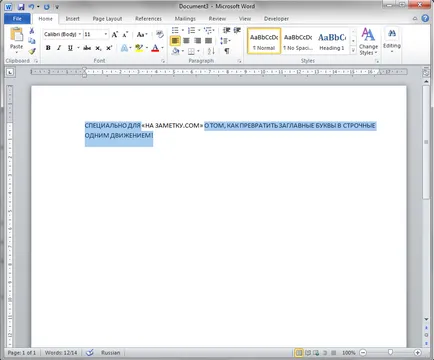Viewport: 434px width, 360px height.
Task: Paste clipboard contents with Paste button
Action: click(16, 40)
